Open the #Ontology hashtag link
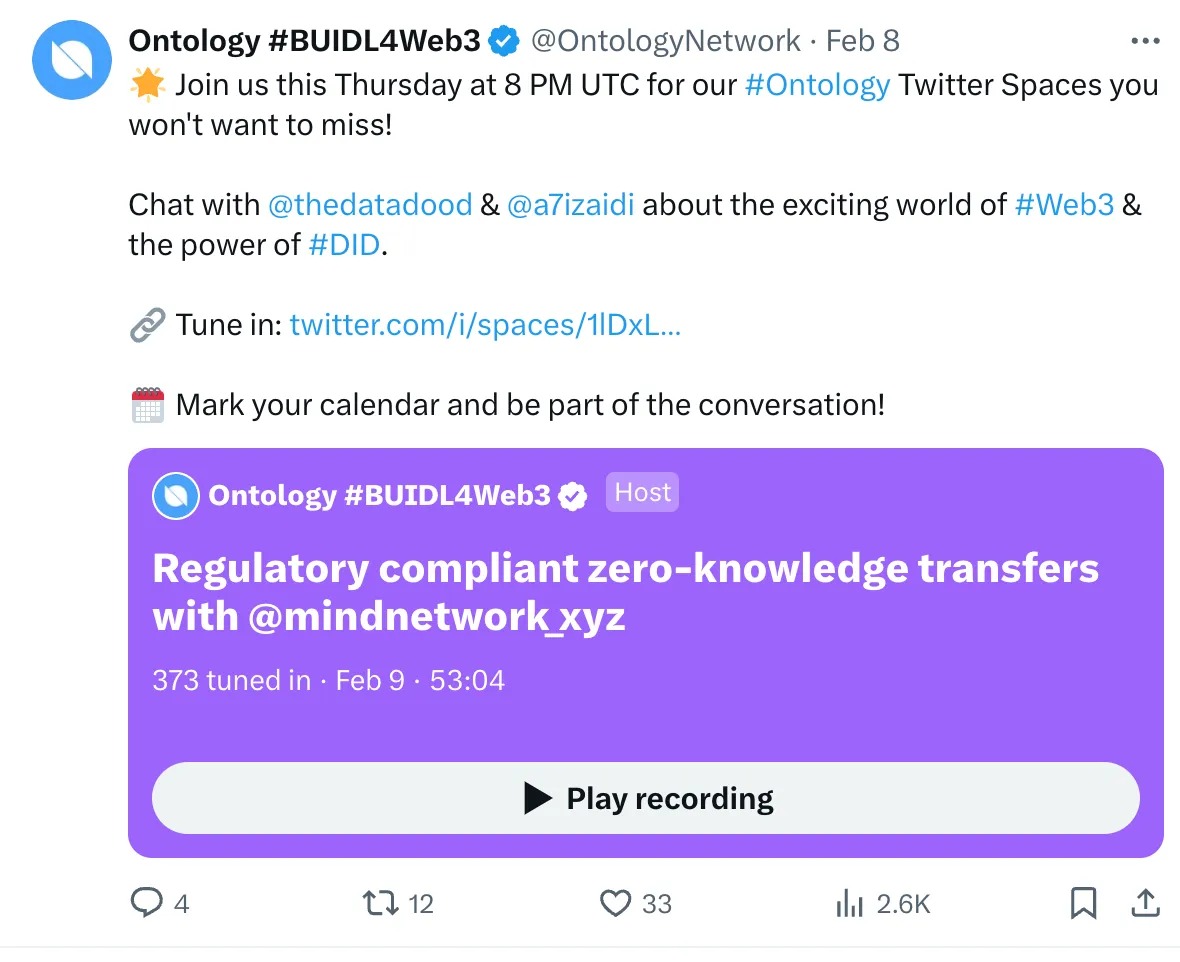This screenshot has width=1180, height=962. pos(817,84)
